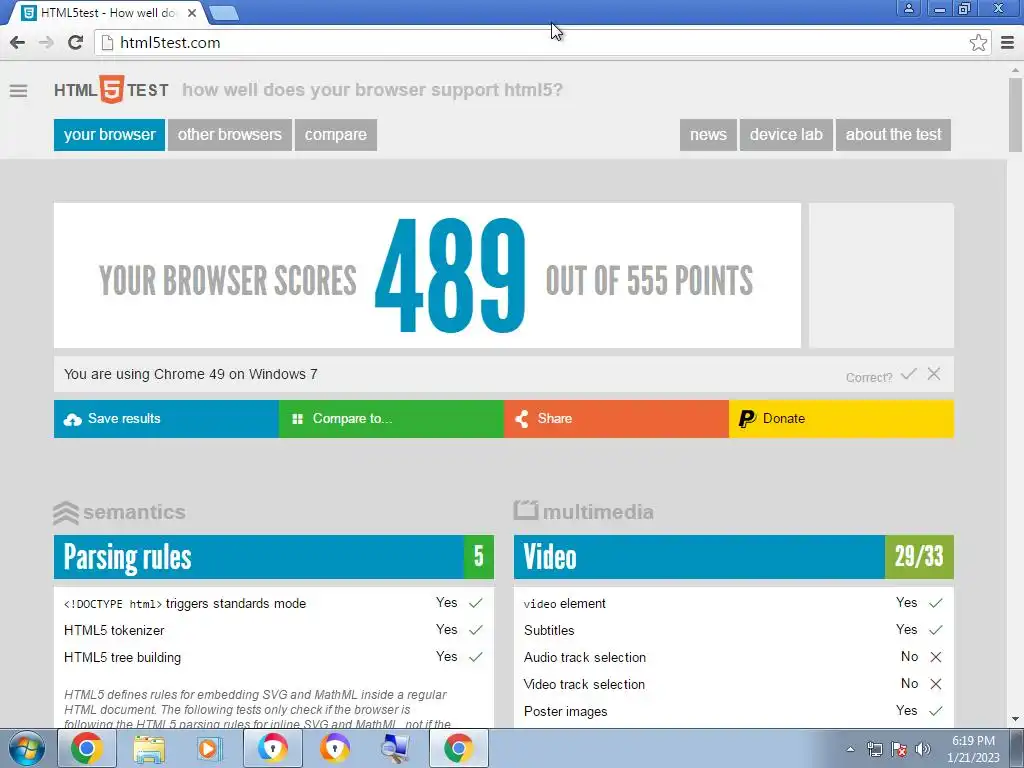Click the volume speaker tray icon
This screenshot has width=1024, height=768.
[922, 749]
